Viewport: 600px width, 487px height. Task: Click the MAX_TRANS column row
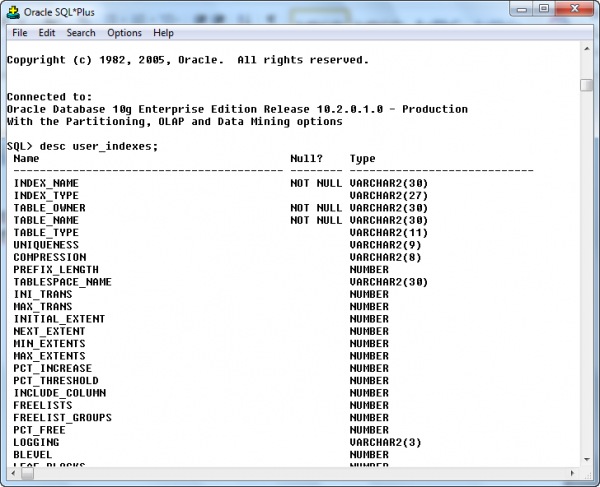click(x=201, y=306)
